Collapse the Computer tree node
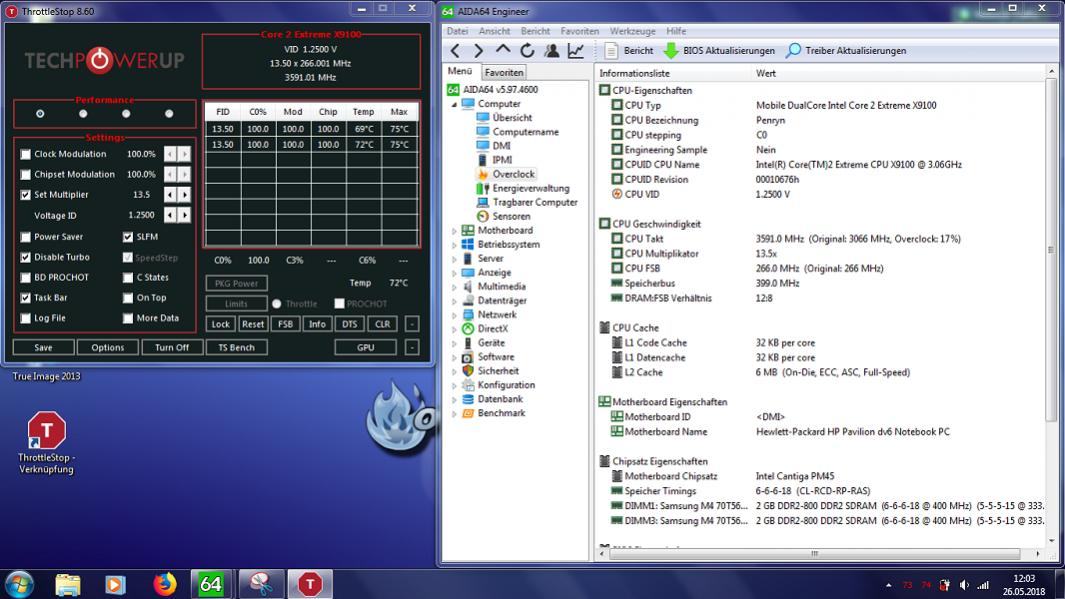Screen dimensions: 1065x599 (454, 105)
